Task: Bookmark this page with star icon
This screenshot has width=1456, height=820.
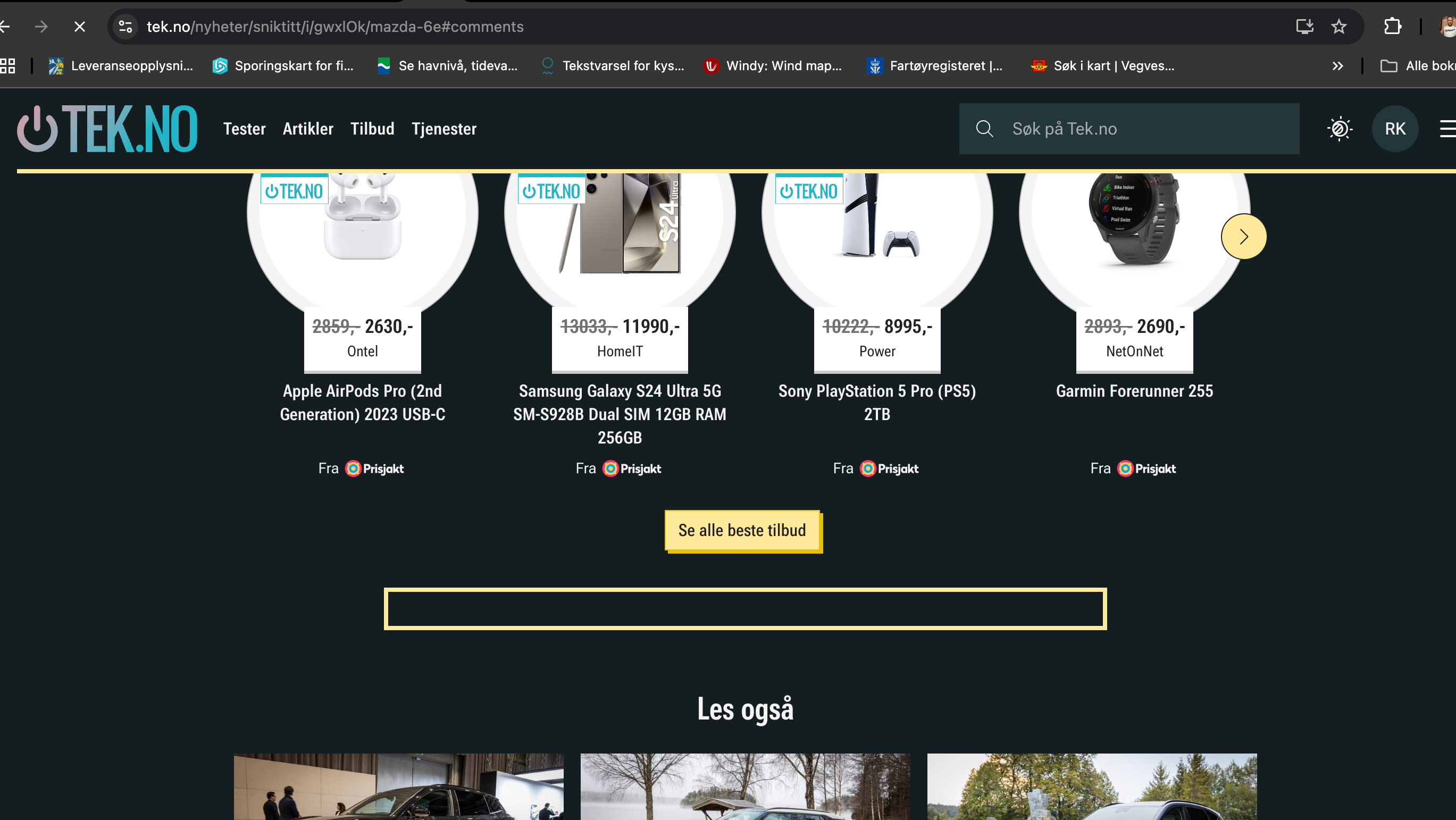Action: 1338,27
